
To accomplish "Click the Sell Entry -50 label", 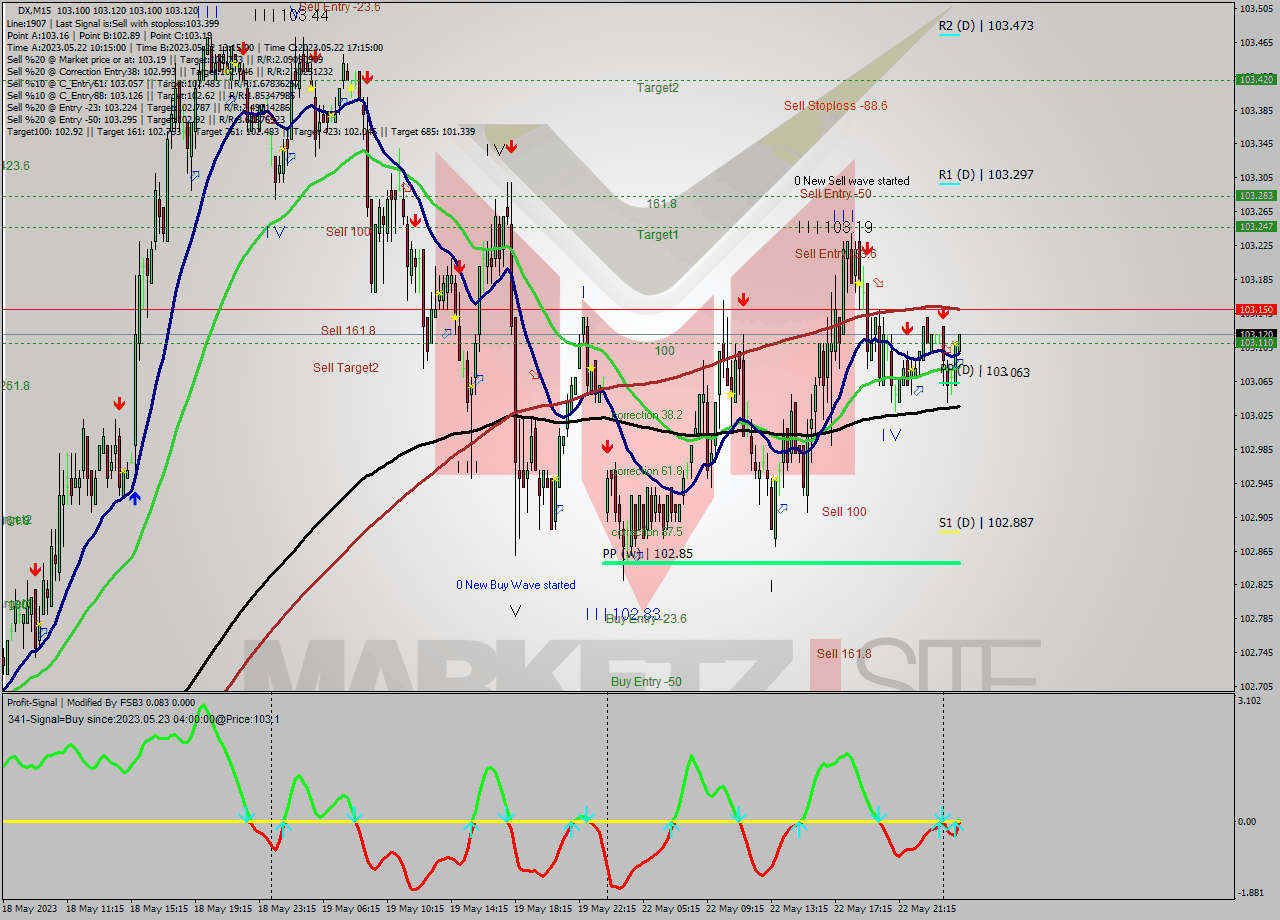I will 835,194.
